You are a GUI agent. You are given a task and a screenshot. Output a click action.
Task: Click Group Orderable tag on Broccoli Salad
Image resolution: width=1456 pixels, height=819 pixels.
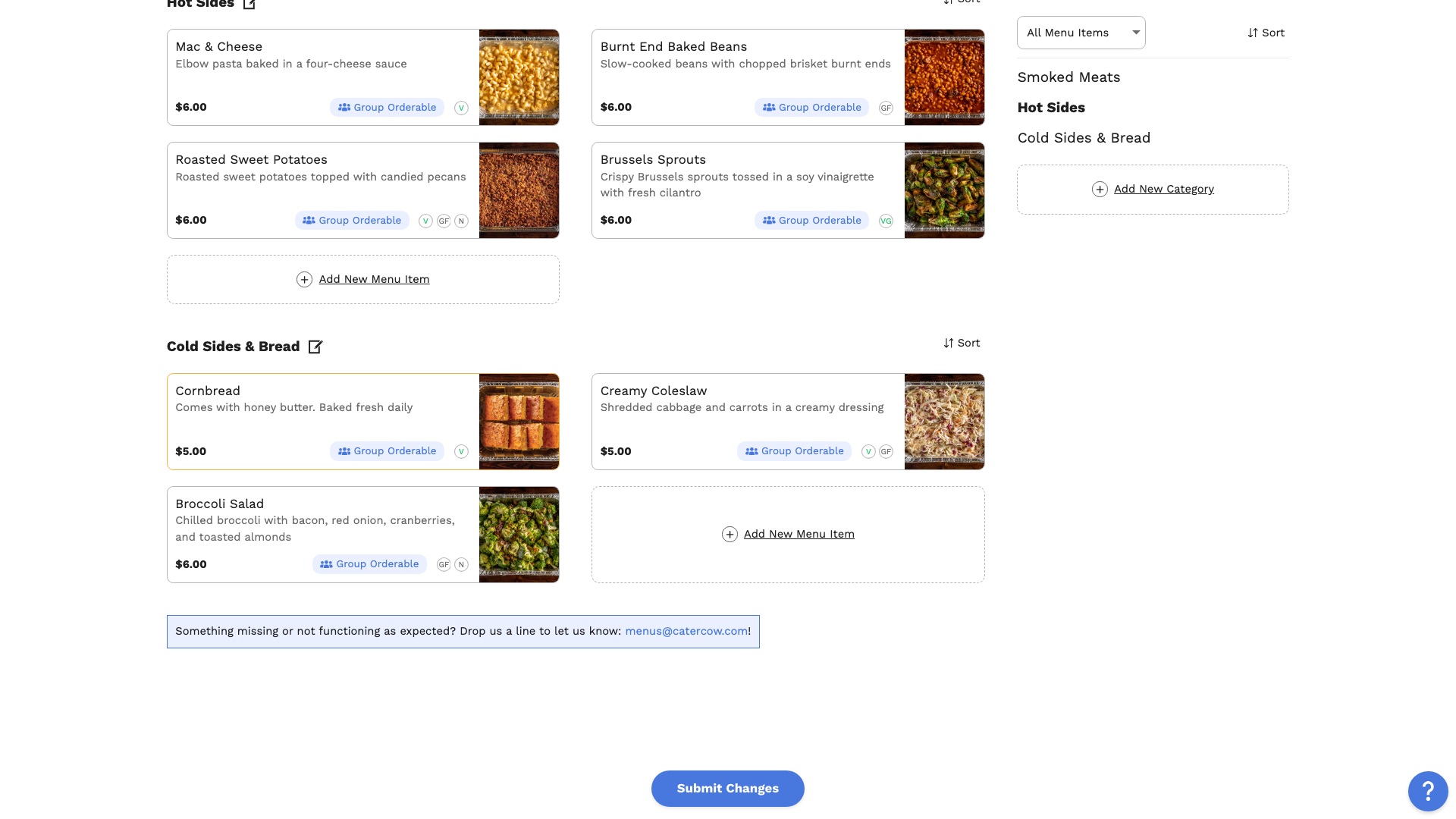pyautogui.click(x=369, y=564)
